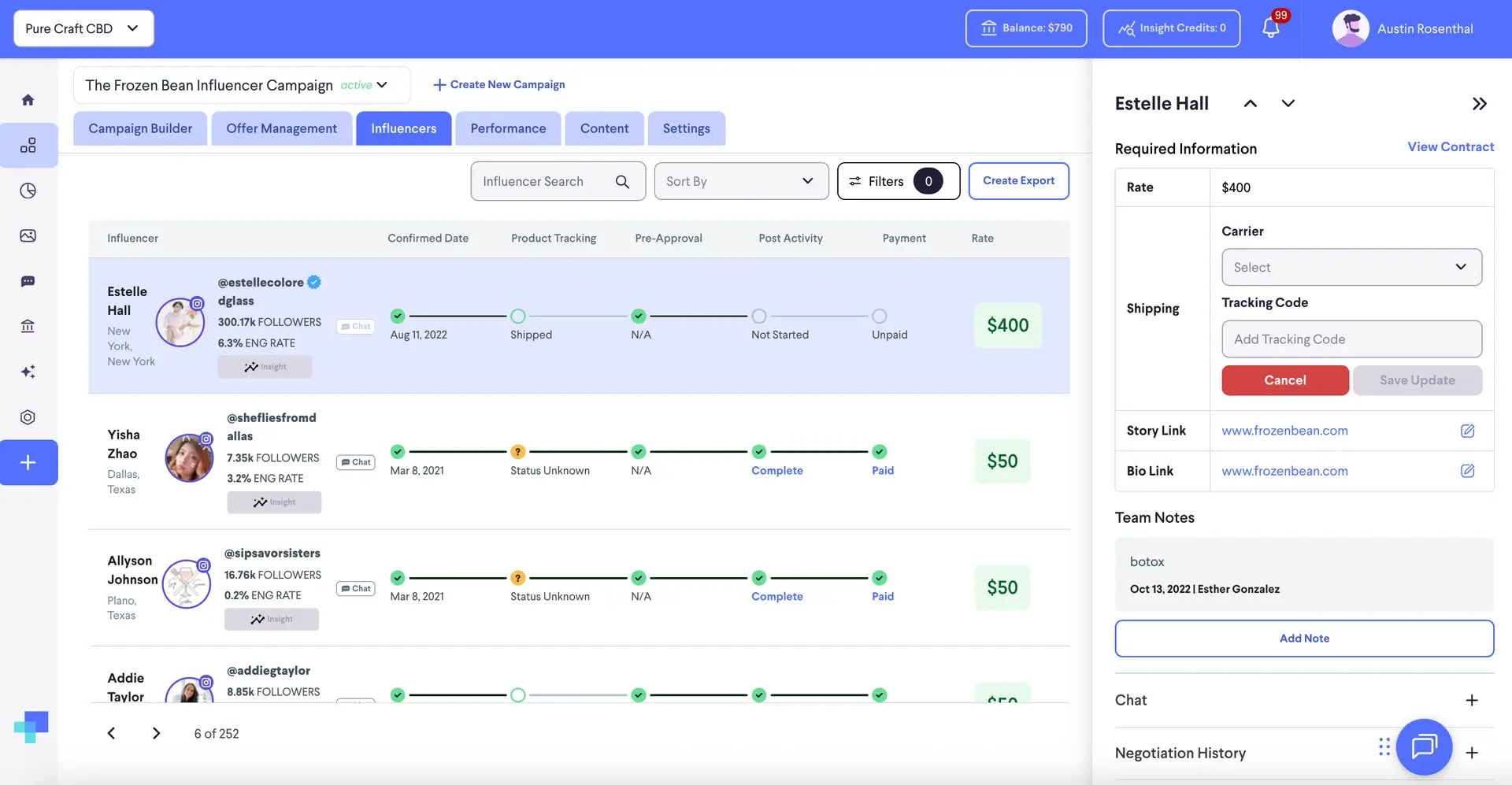Edit the Story Link pencil icon

[x=1467, y=431]
